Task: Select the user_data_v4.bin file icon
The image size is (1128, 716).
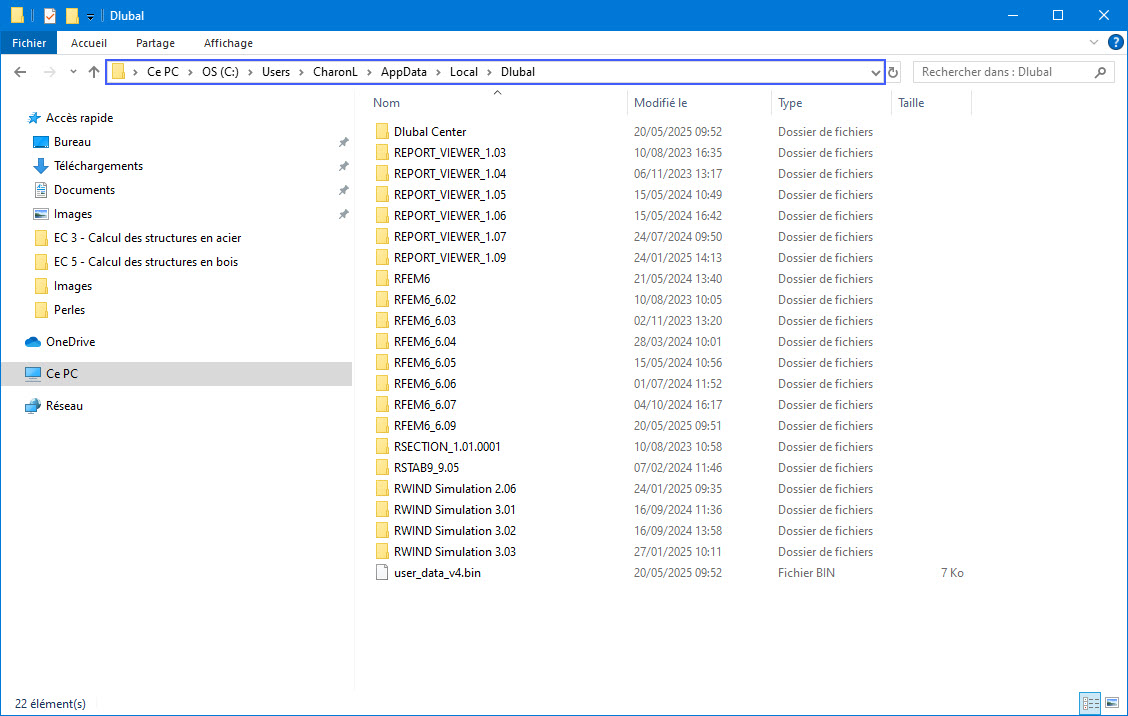Action: [x=382, y=573]
